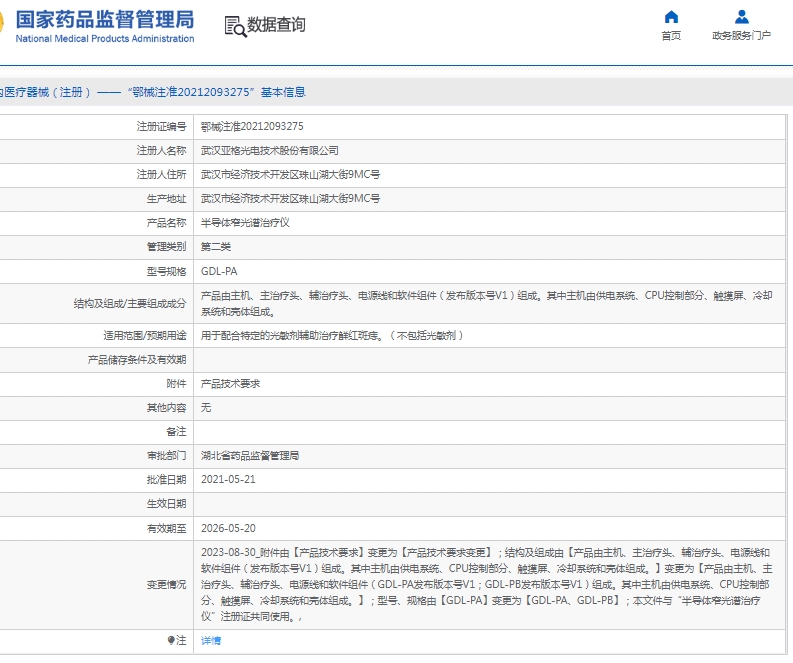Go to 首页 link

pyautogui.click(x=671, y=35)
